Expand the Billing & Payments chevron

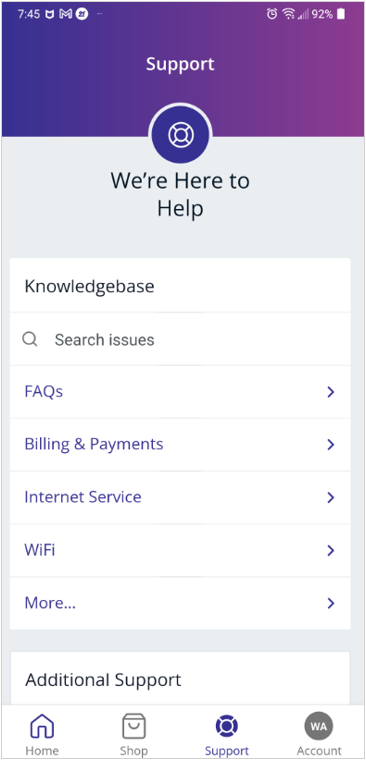(331, 444)
